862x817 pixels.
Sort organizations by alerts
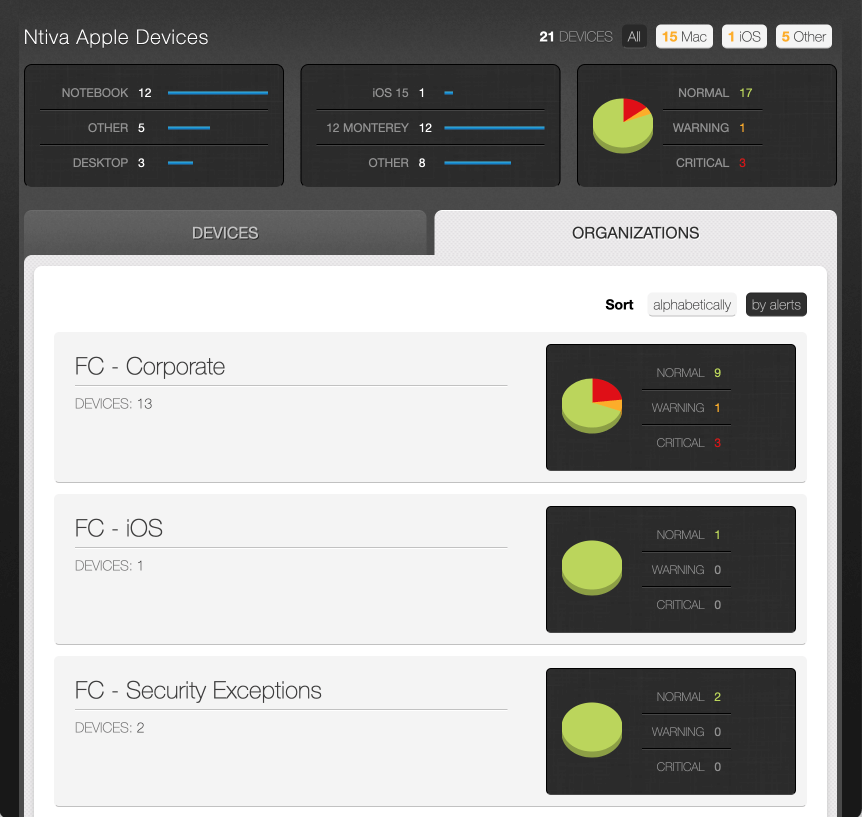(776, 304)
